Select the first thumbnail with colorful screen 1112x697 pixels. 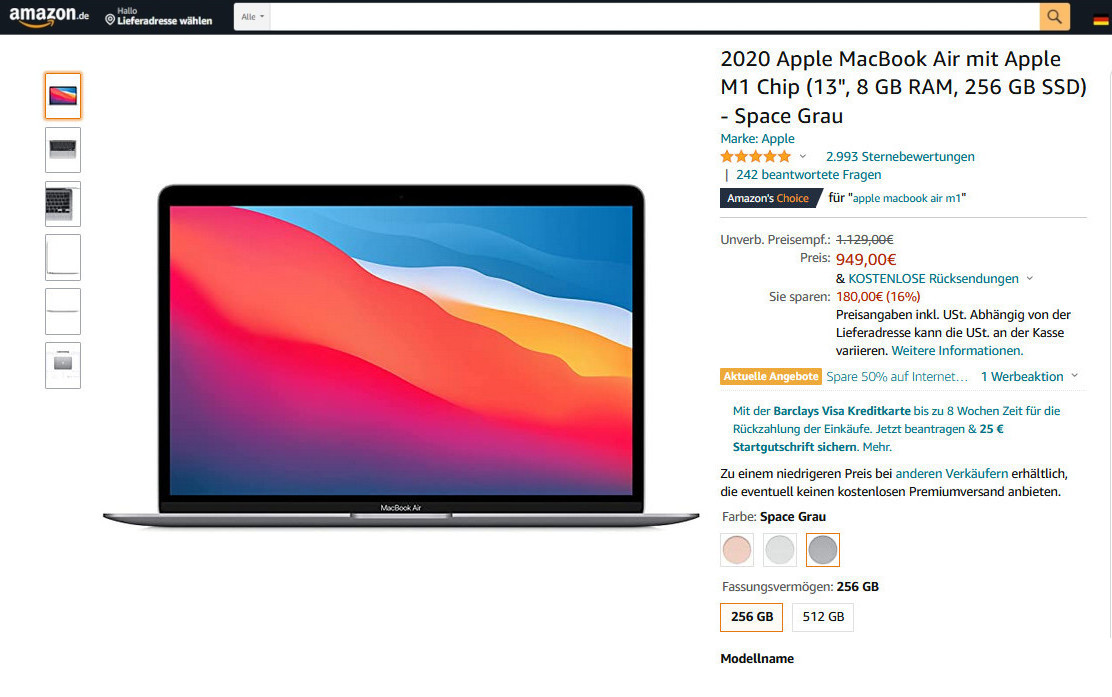click(63, 96)
